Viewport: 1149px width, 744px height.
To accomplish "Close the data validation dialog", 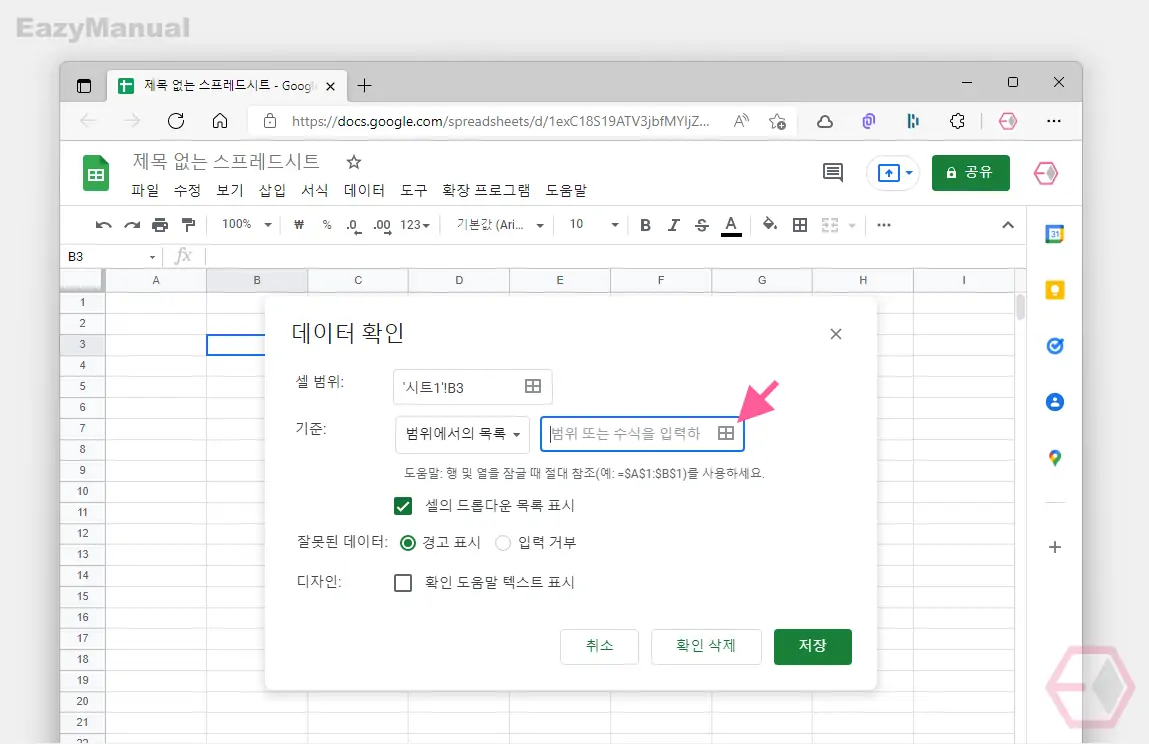I will (835, 334).
